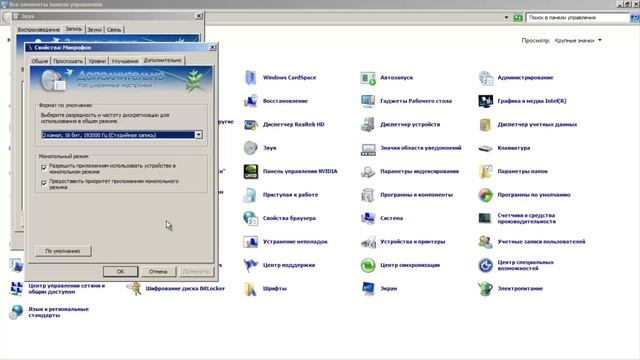
Task: Close the Свойства: Микрофон dialog
Action: coord(212,47)
